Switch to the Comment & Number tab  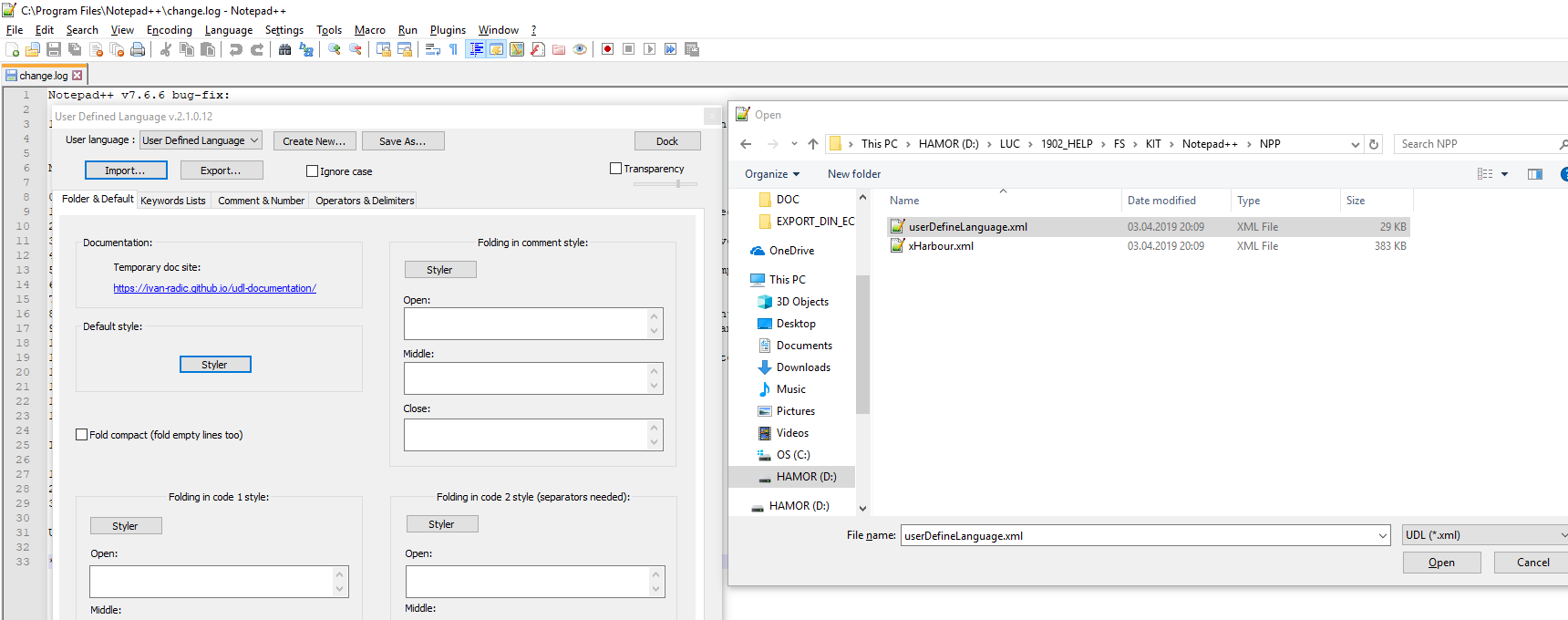tap(261, 201)
